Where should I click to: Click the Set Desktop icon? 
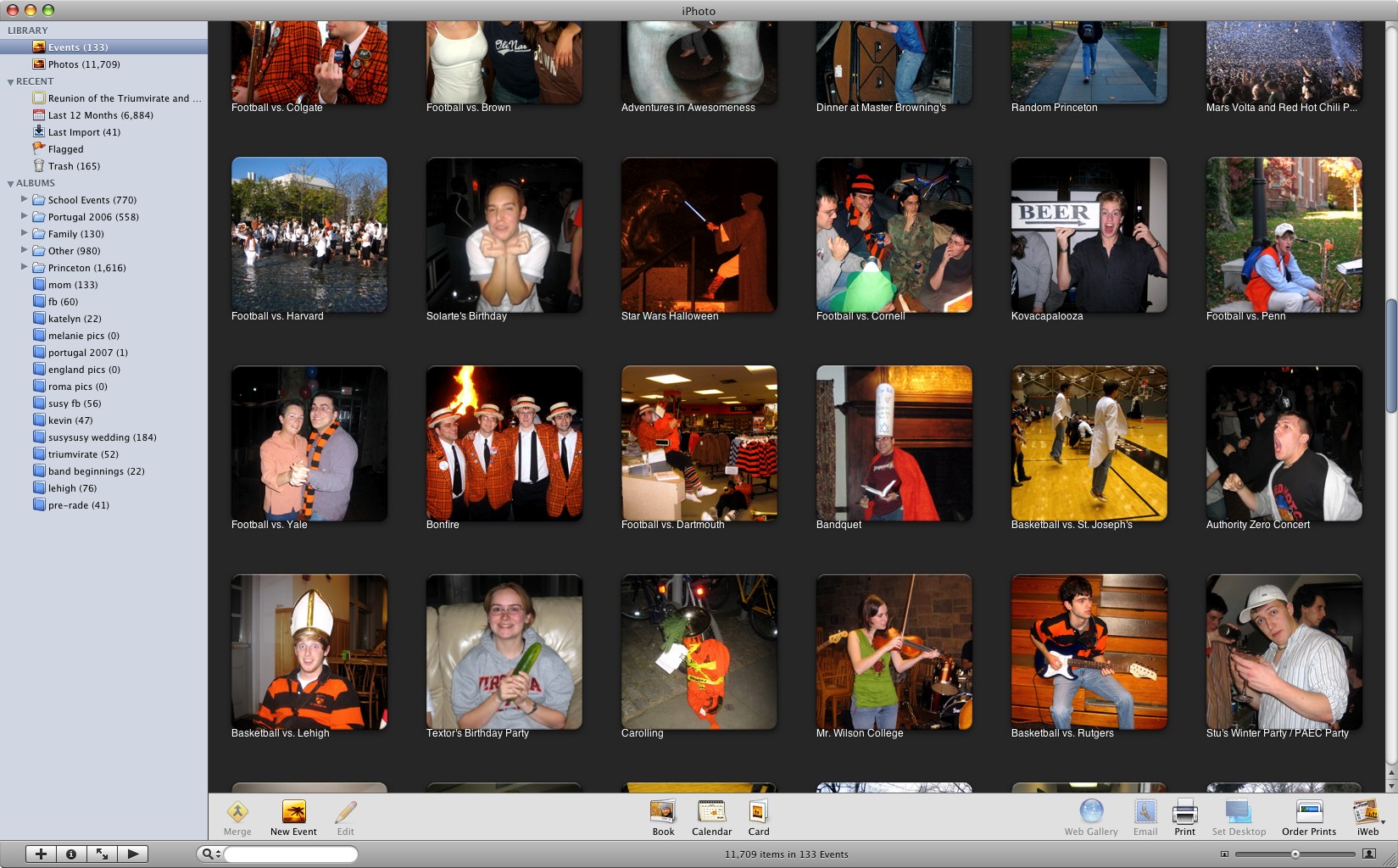1239,812
